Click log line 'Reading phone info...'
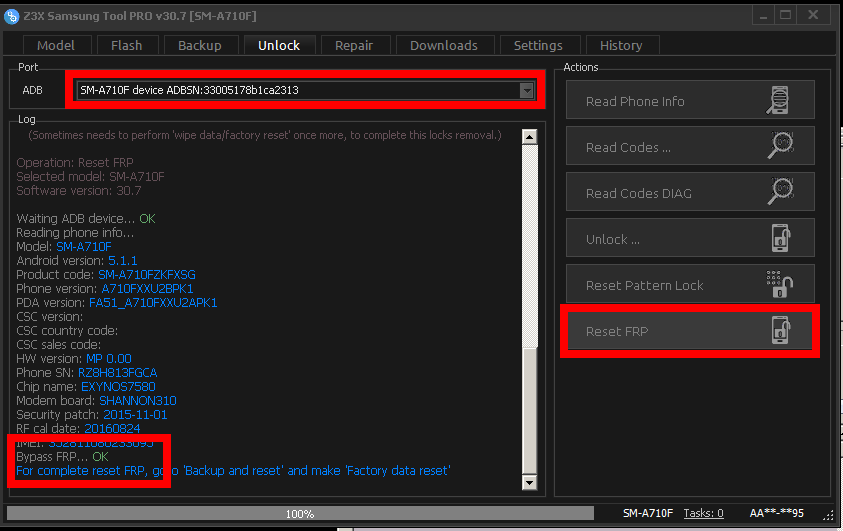 point(75,232)
